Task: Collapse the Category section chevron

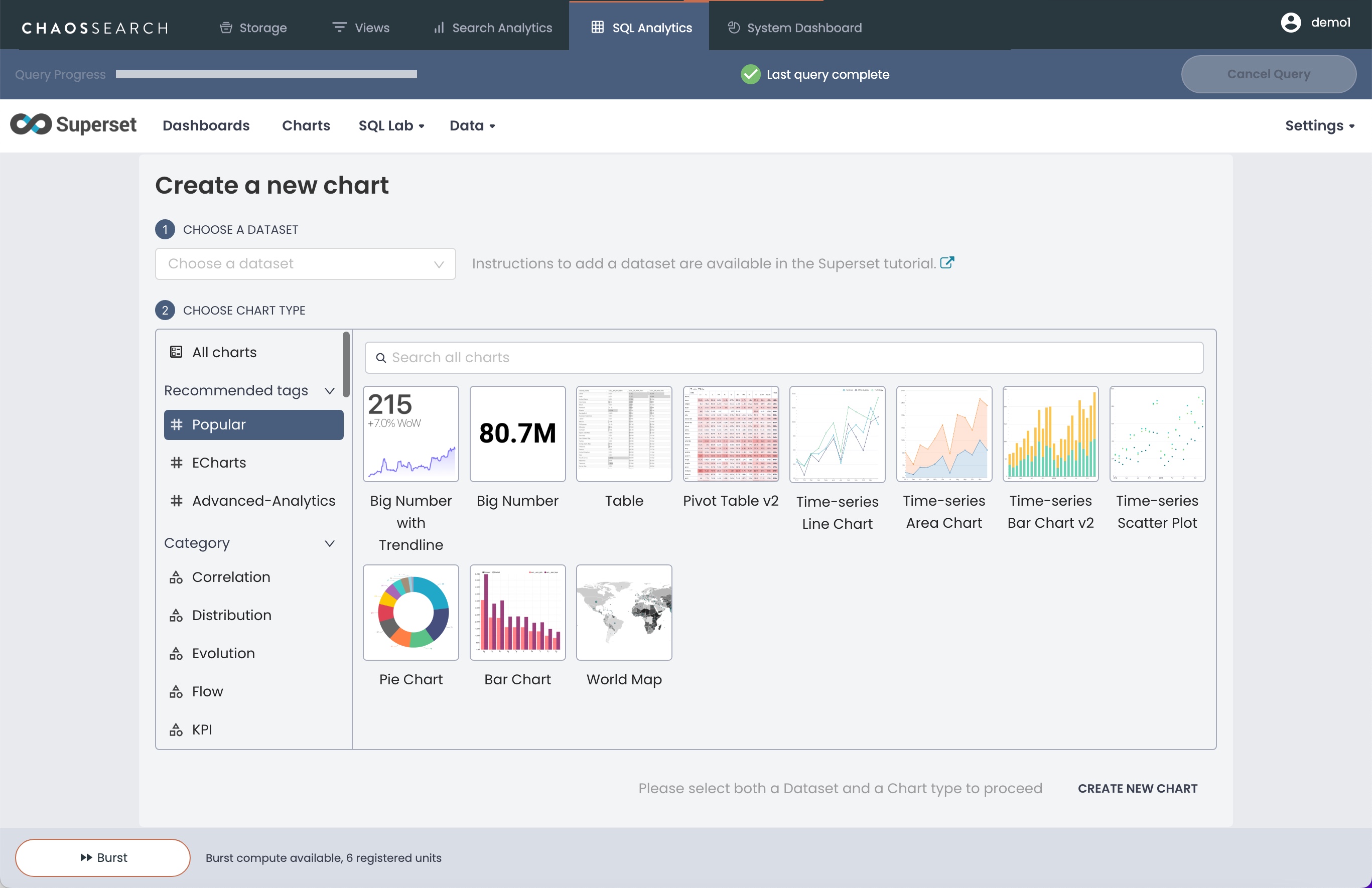Action: tap(330, 543)
